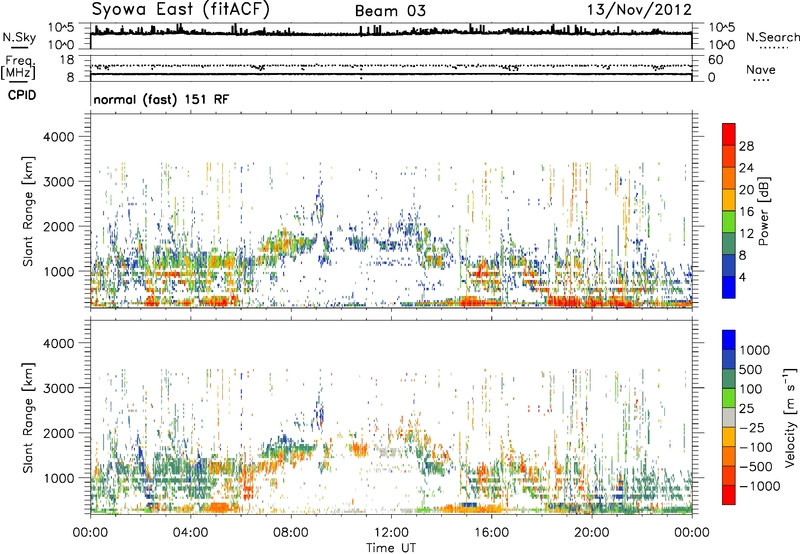Select the 'CPID' row label
This screenshot has width=800, height=554.
click(22, 95)
